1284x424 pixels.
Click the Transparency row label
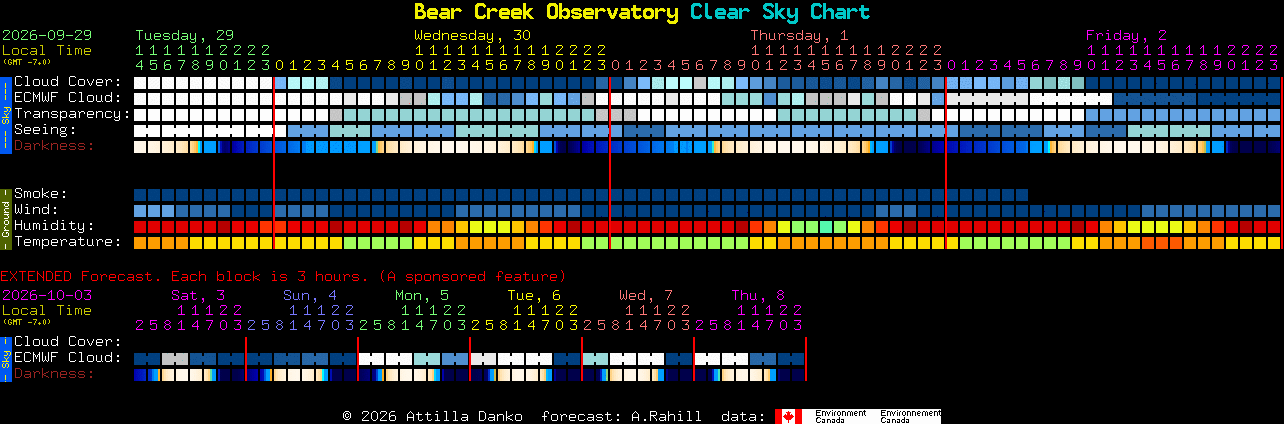(73, 114)
